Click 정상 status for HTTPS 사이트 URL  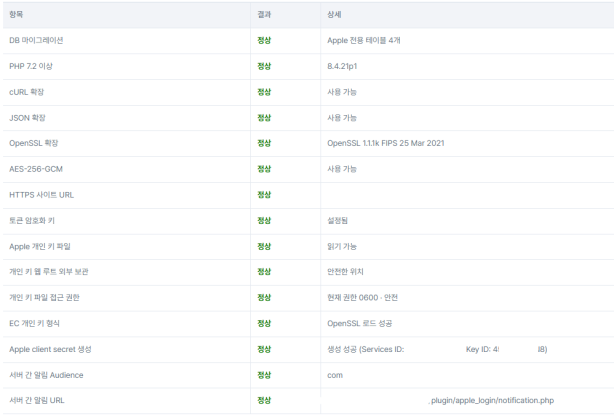264,195
